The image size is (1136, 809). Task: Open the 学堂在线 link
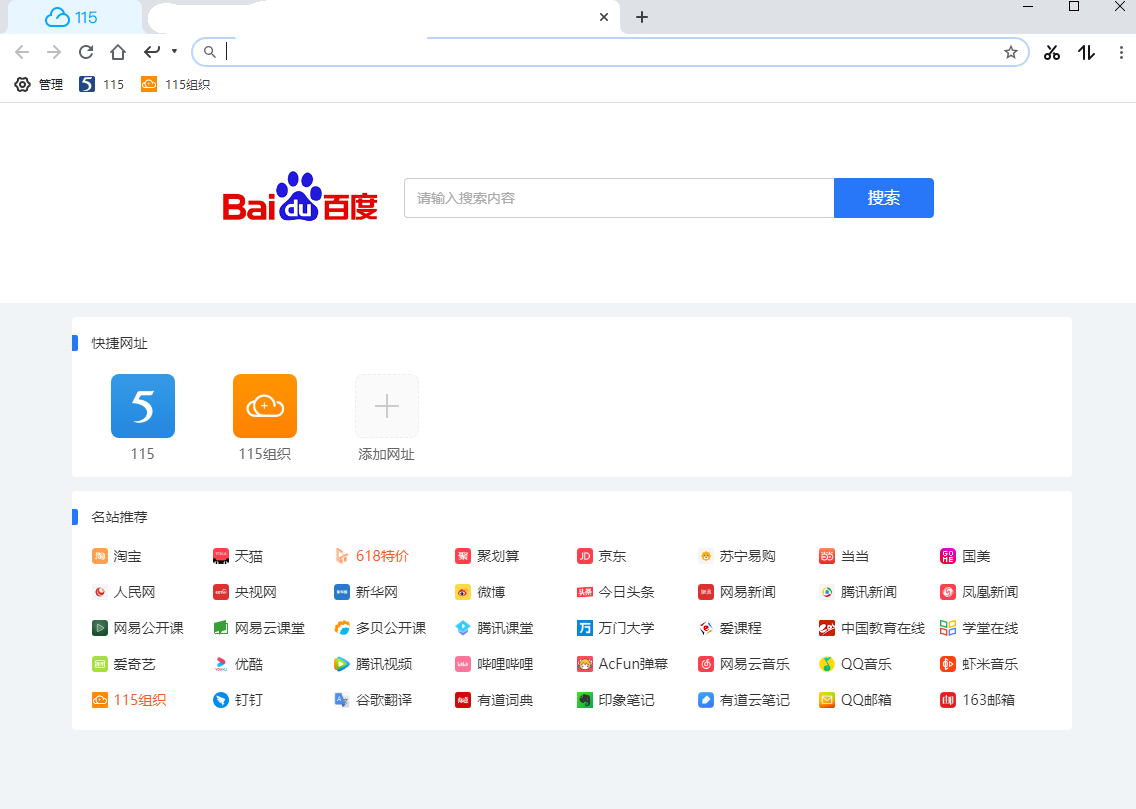(x=979, y=628)
